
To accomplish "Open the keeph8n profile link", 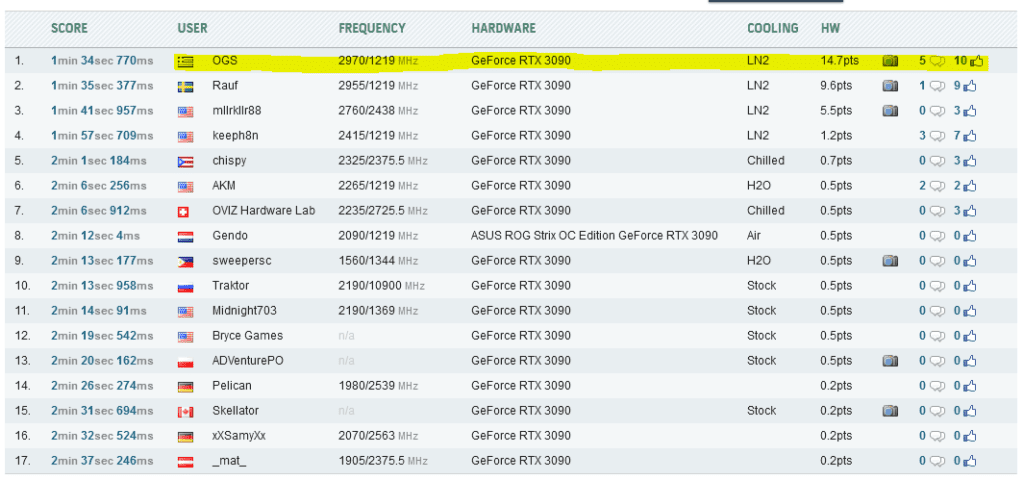I will (236, 136).
